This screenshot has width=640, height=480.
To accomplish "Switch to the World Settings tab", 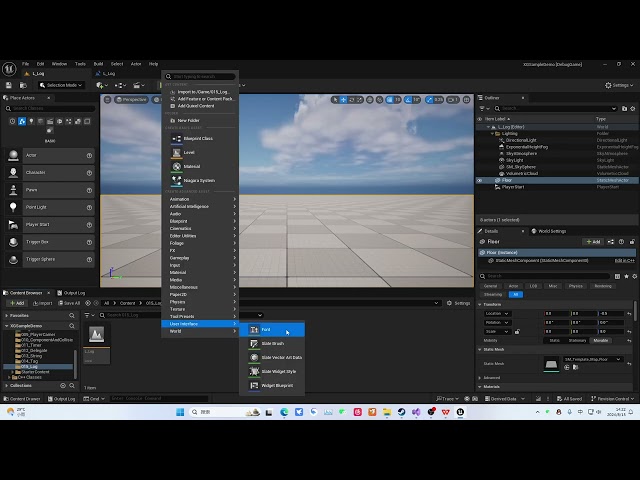I will (549, 231).
